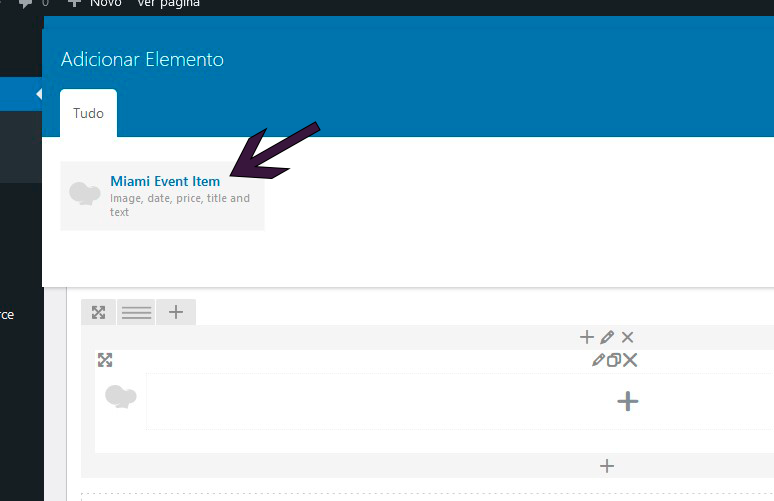Delete column with upper X icon
This screenshot has width=774, height=501.
click(x=627, y=337)
